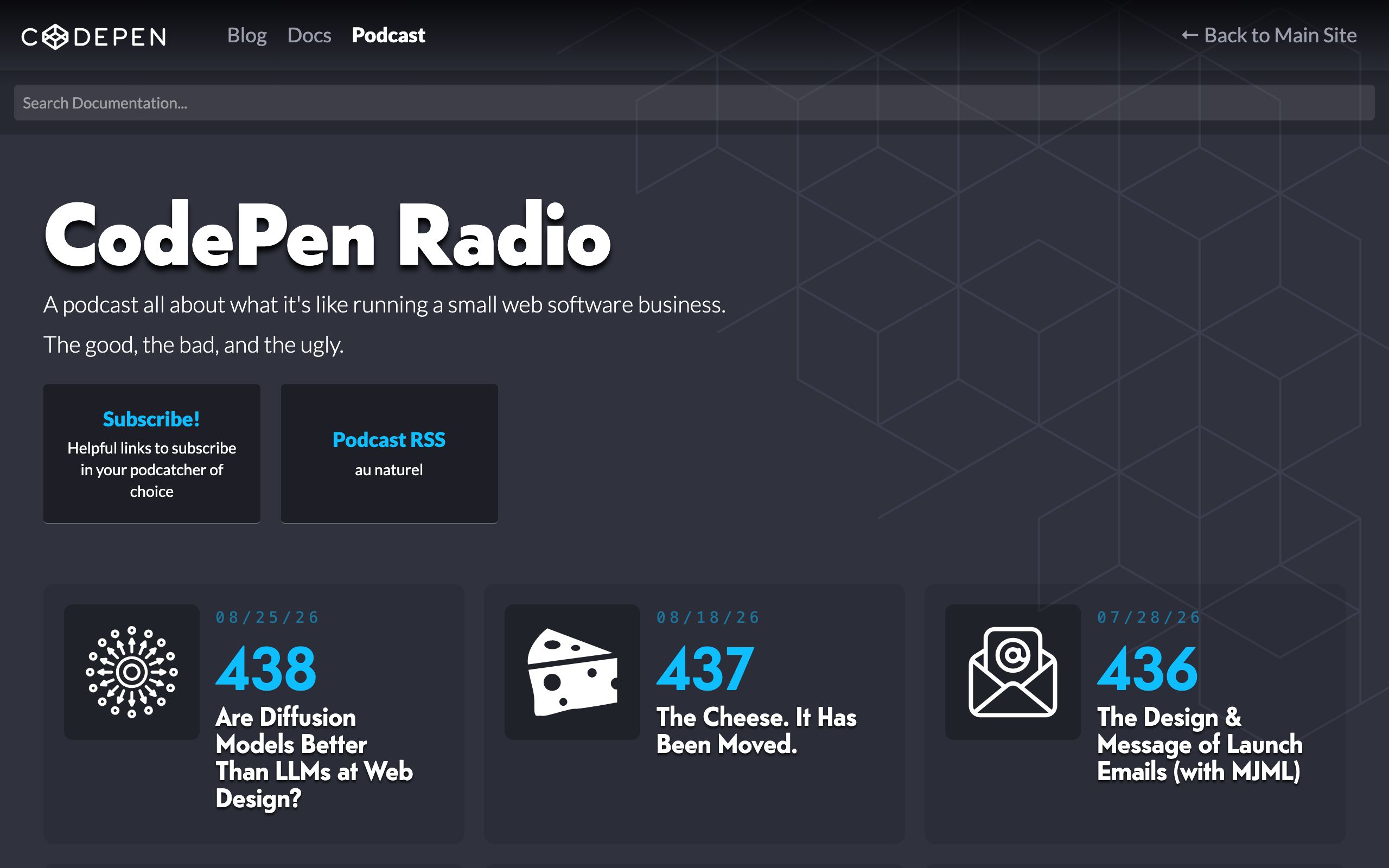
Task: Click the CodePen logo
Action: coord(93,37)
